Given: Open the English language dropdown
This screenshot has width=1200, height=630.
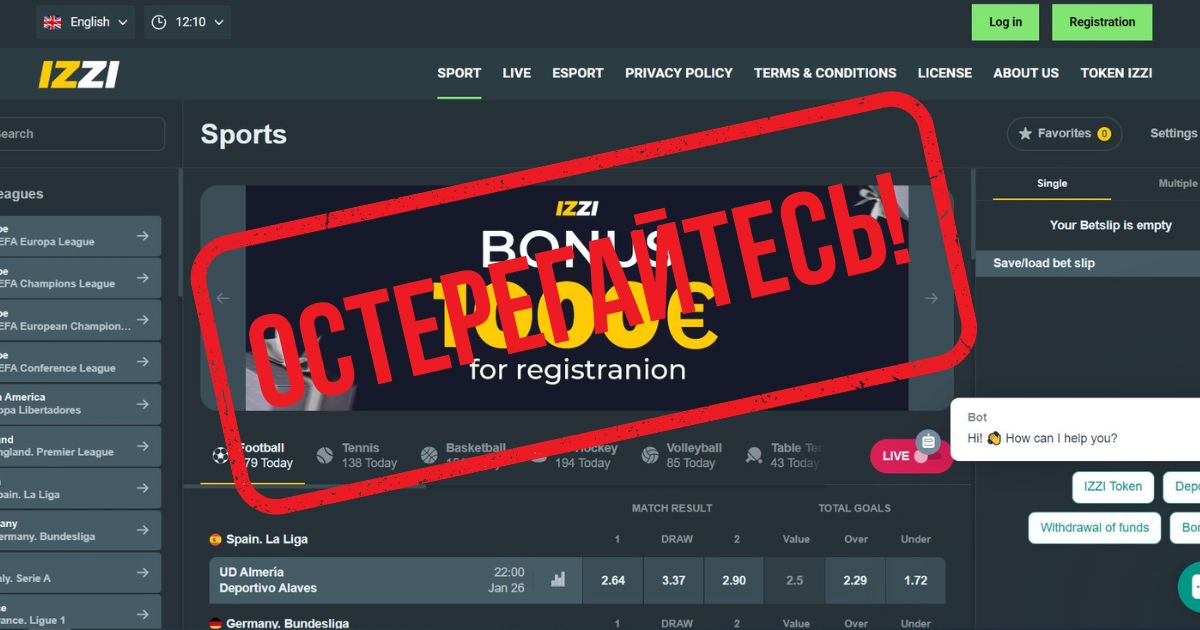Looking at the screenshot, I should 85,22.
